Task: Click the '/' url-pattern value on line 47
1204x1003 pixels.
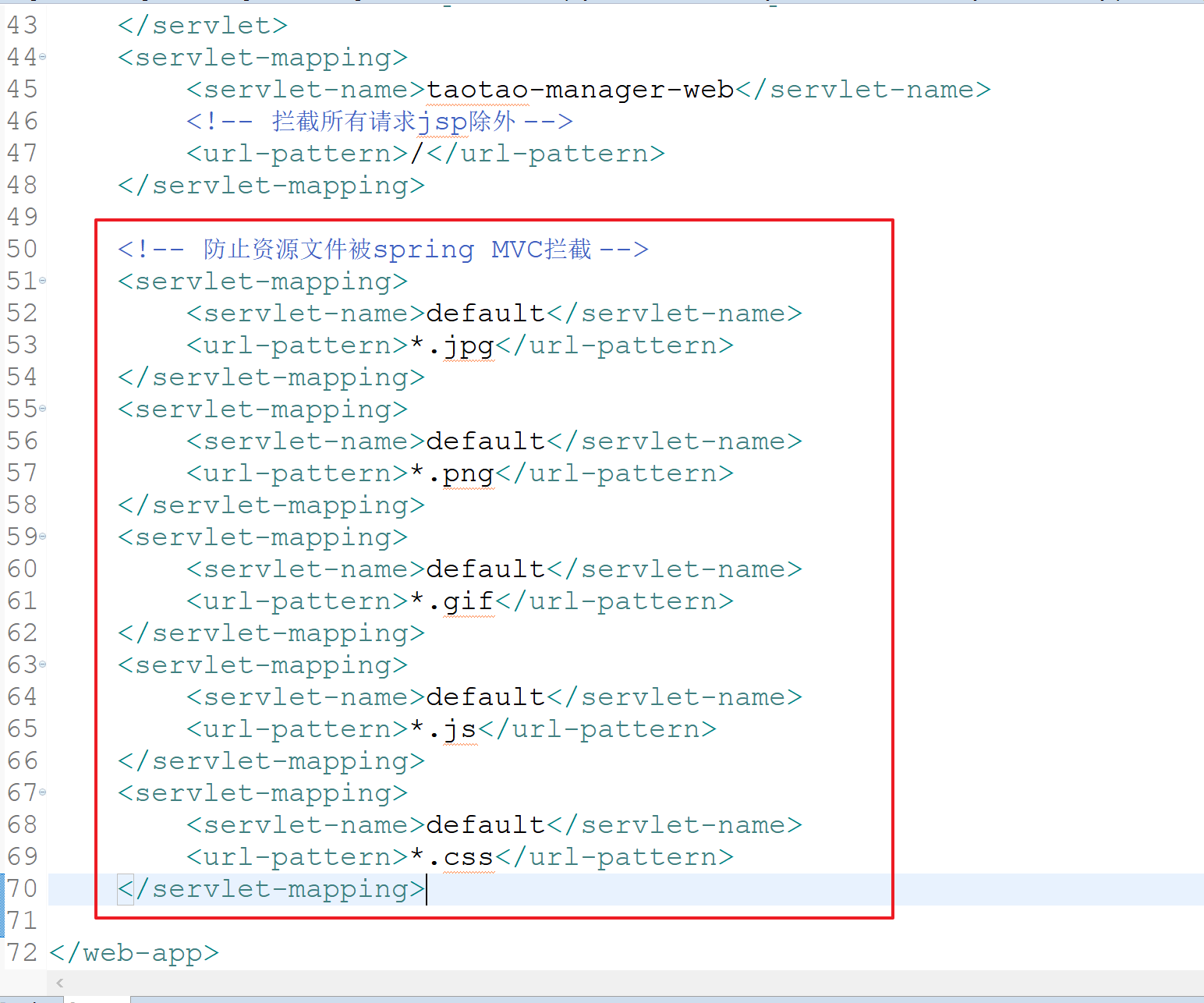Action: (418, 154)
